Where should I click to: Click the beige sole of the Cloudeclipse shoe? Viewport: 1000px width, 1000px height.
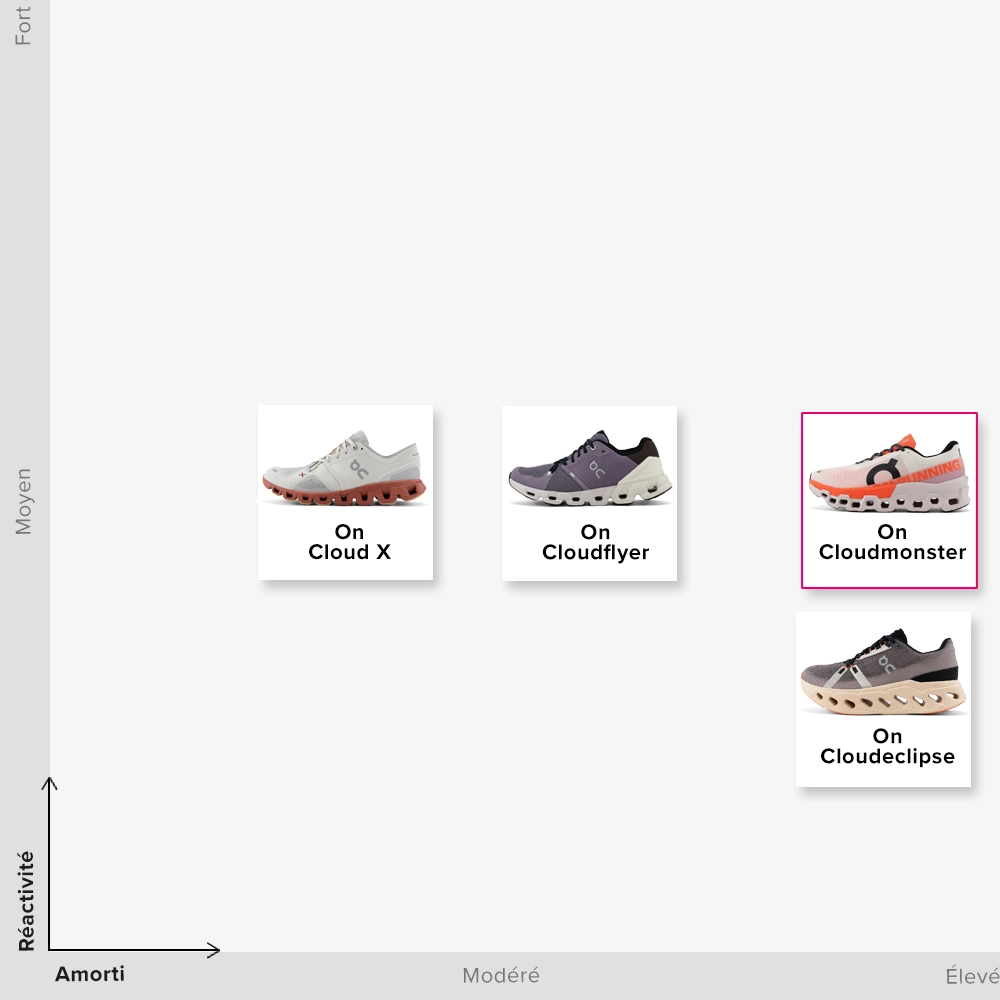(x=885, y=700)
